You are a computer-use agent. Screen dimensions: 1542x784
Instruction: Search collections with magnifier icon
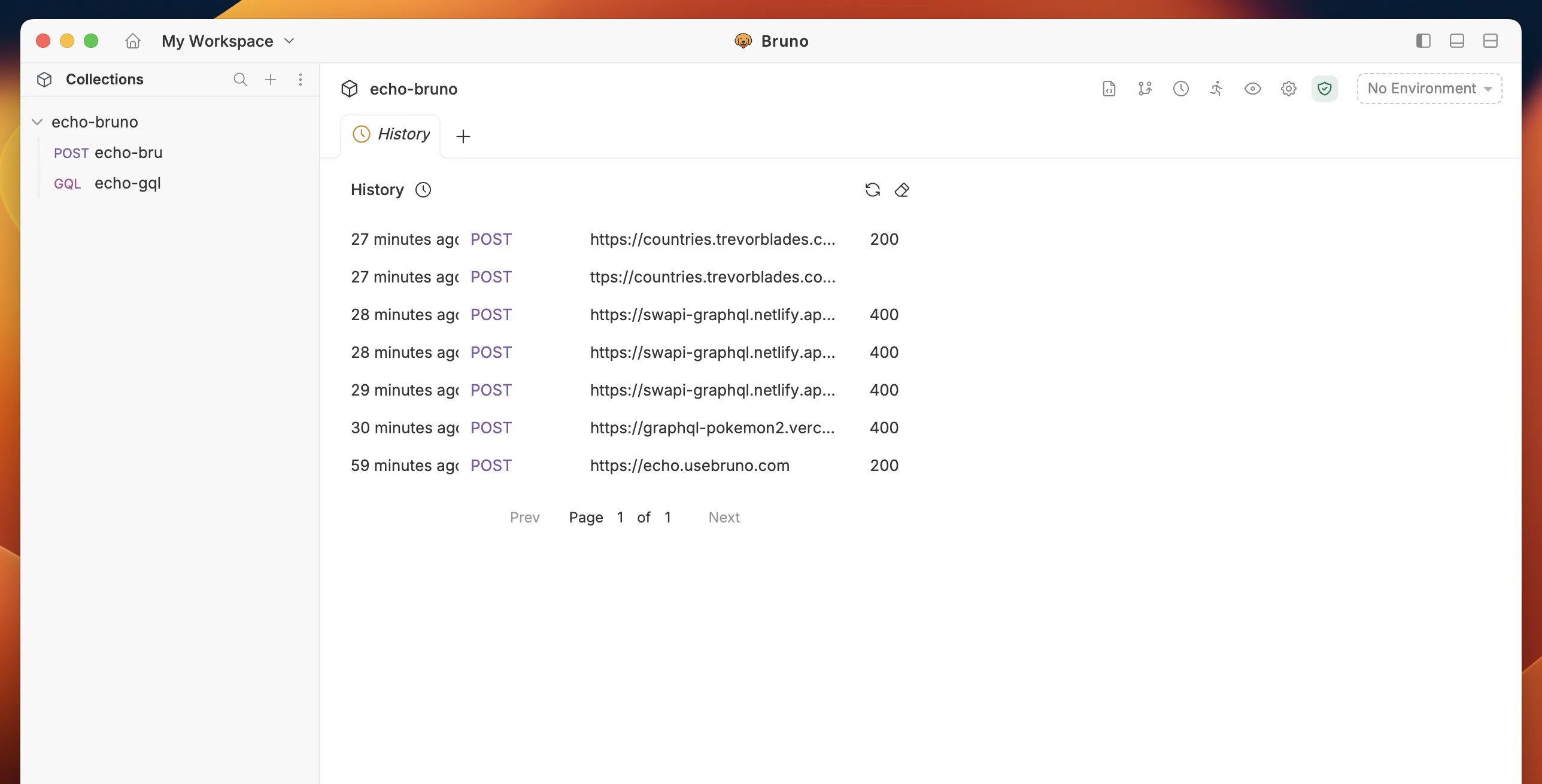pos(240,79)
